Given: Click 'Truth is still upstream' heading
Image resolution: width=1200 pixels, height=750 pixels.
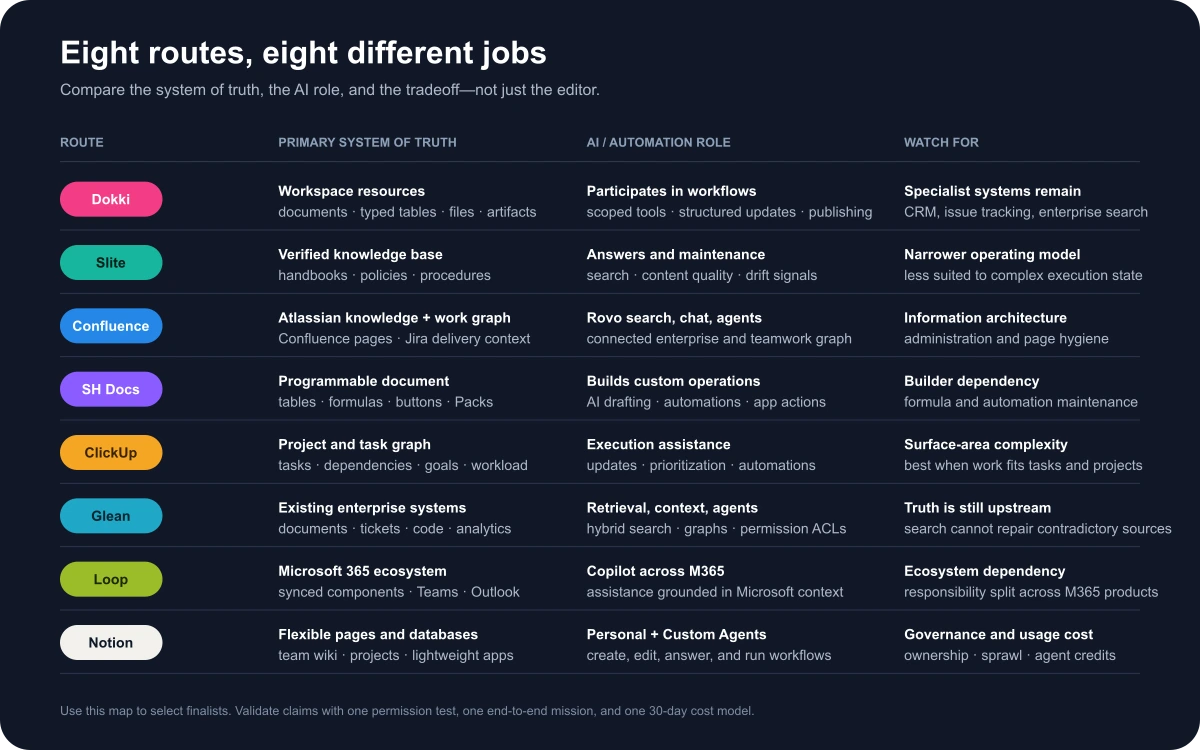Looking at the screenshot, I should [x=977, y=508].
